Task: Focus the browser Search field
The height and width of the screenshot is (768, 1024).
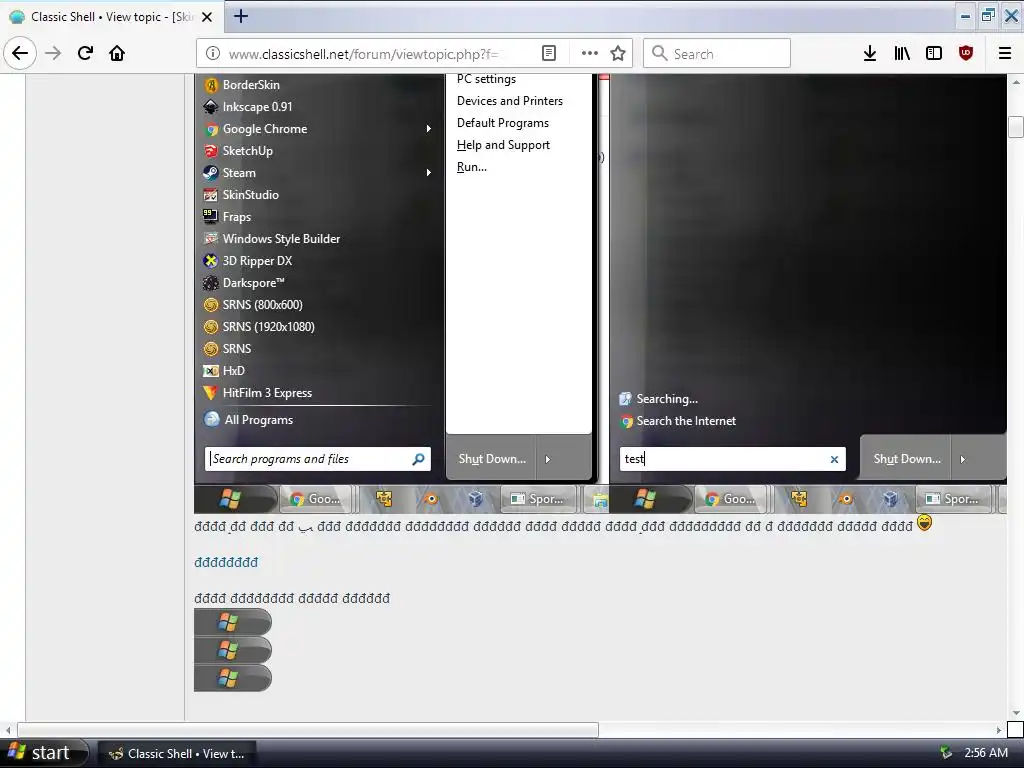Action: pos(716,54)
